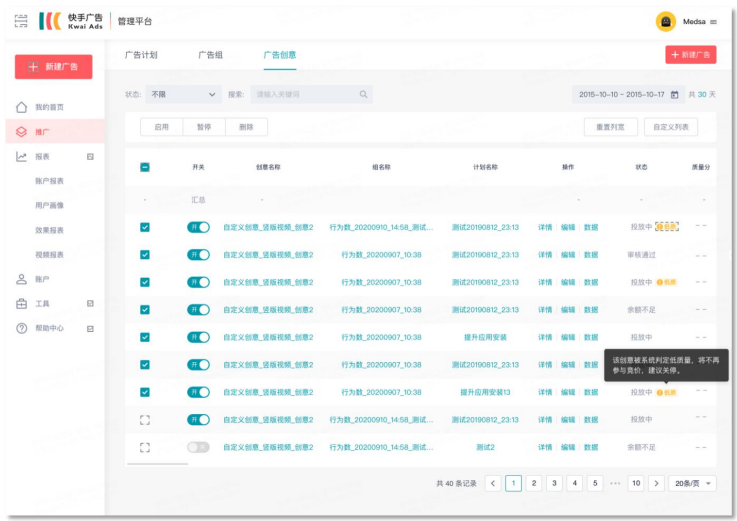This screenshot has height=521, width=737.
Task: Click the magnifier icon in the search box
Action: click(363, 95)
